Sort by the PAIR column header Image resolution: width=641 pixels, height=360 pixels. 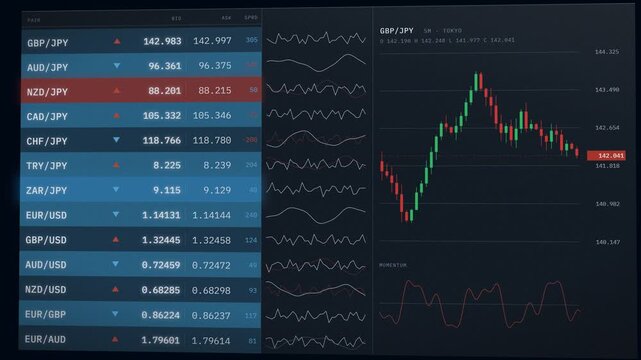[x=34, y=20]
